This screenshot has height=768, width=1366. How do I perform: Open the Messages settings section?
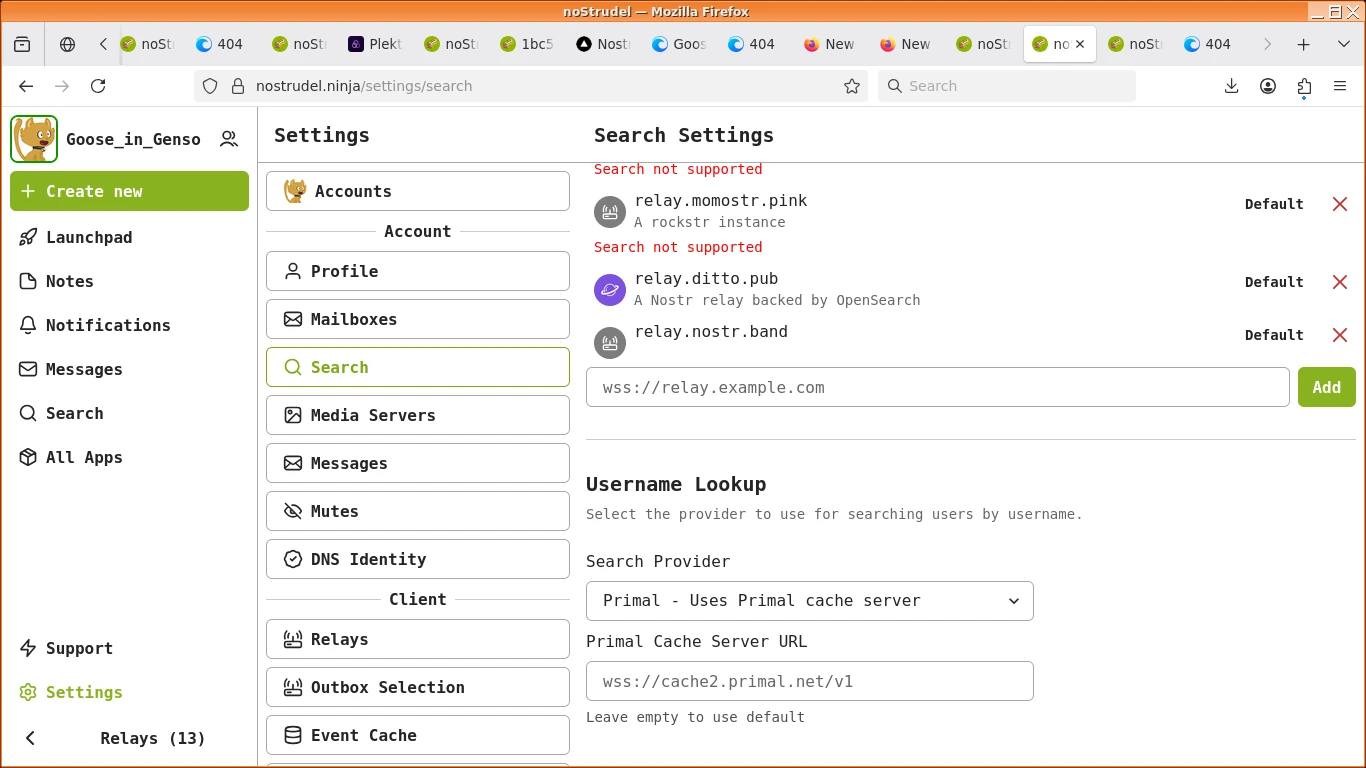418,463
